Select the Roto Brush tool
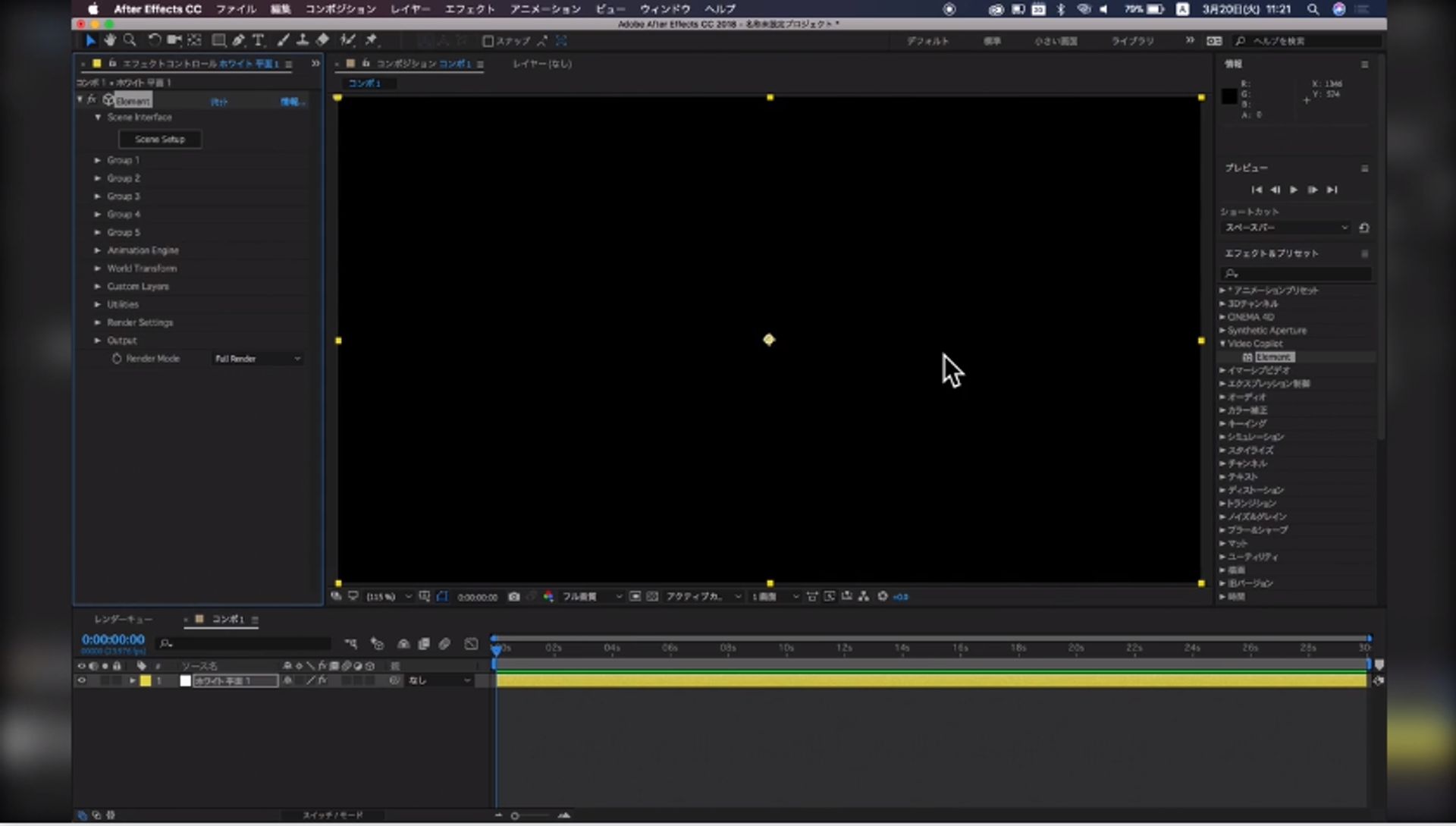Viewport: 1456px width, 826px height. [x=348, y=41]
